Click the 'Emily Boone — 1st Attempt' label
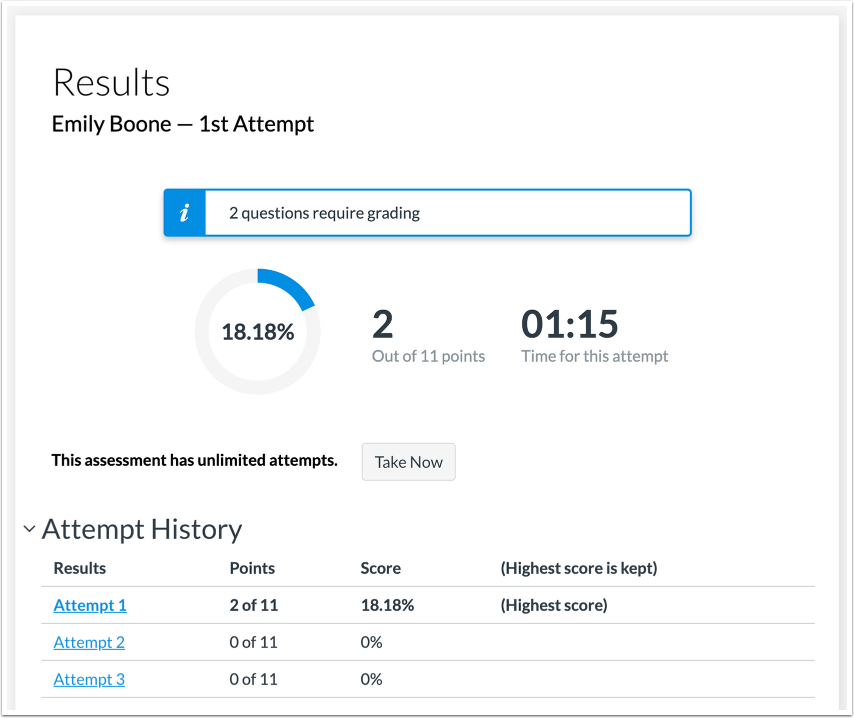Image resolution: width=854 pixels, height=718 pixels. (x=182, y=124)
